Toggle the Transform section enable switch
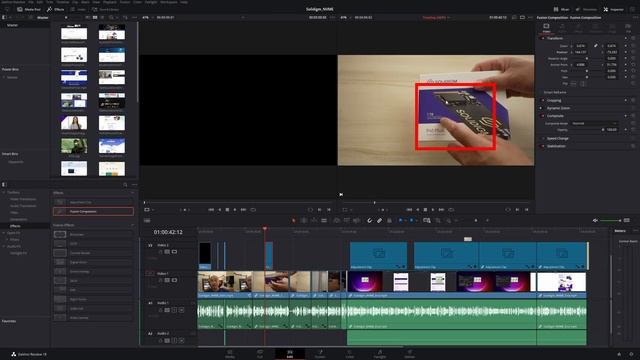The image size is (640, 360). click(x=543, y=38)
